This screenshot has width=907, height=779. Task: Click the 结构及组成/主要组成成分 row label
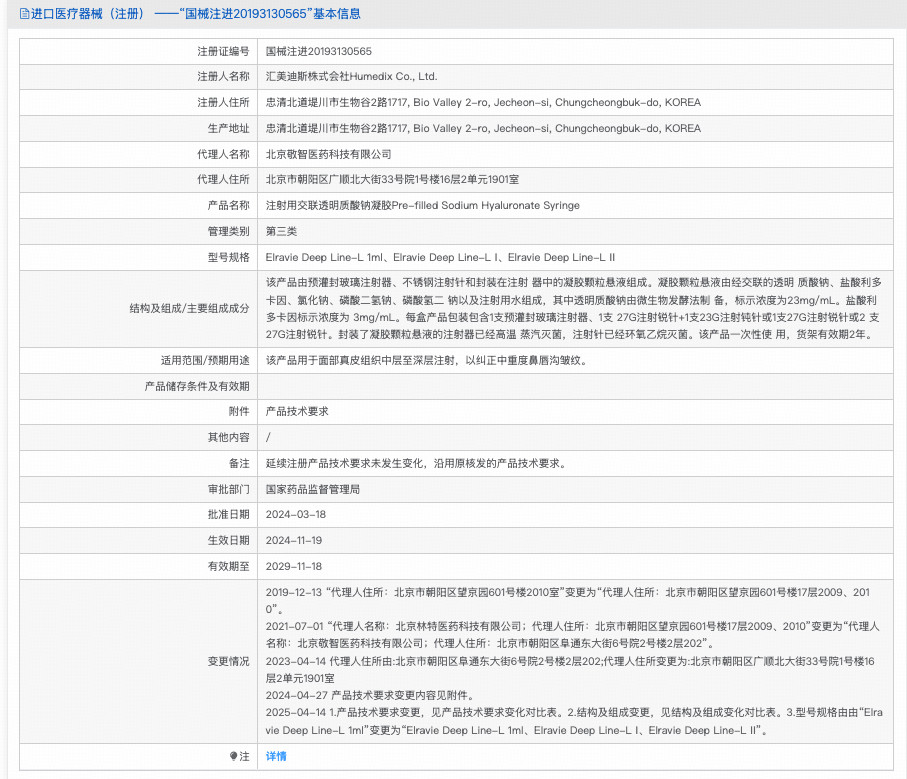click(189, 308)
